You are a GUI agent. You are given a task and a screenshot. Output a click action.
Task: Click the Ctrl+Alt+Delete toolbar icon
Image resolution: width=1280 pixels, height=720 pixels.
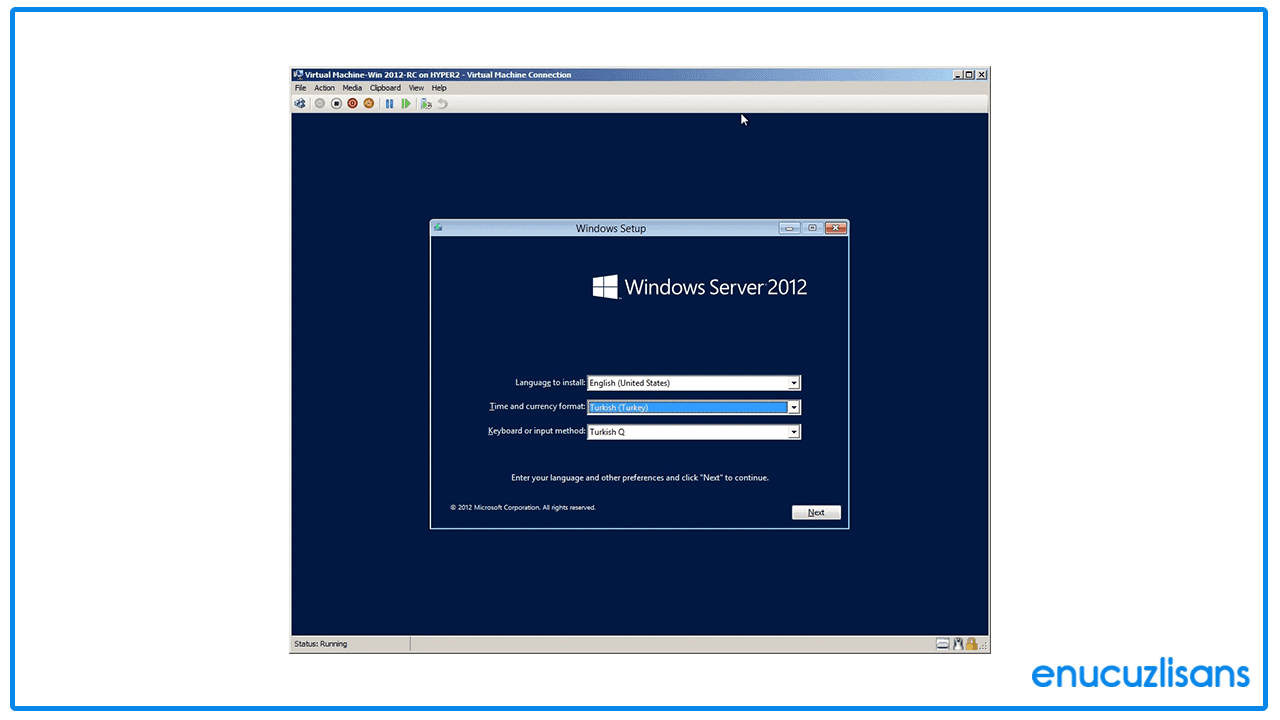[300, 103]
